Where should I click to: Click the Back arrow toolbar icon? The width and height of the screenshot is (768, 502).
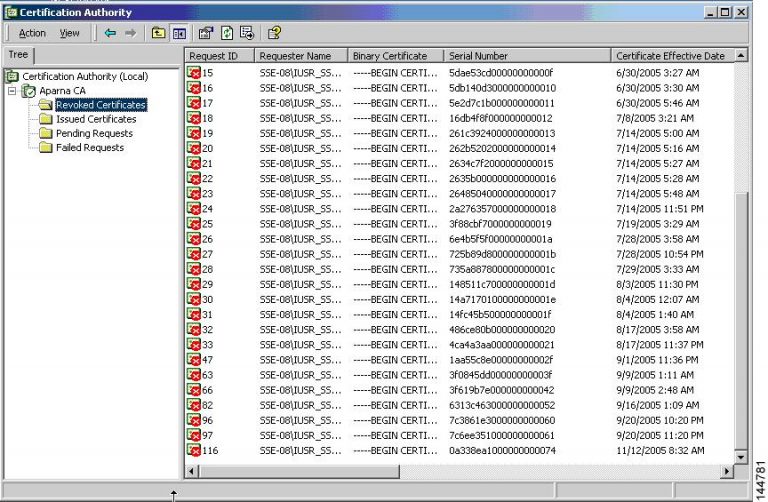[x=110, y=33]
